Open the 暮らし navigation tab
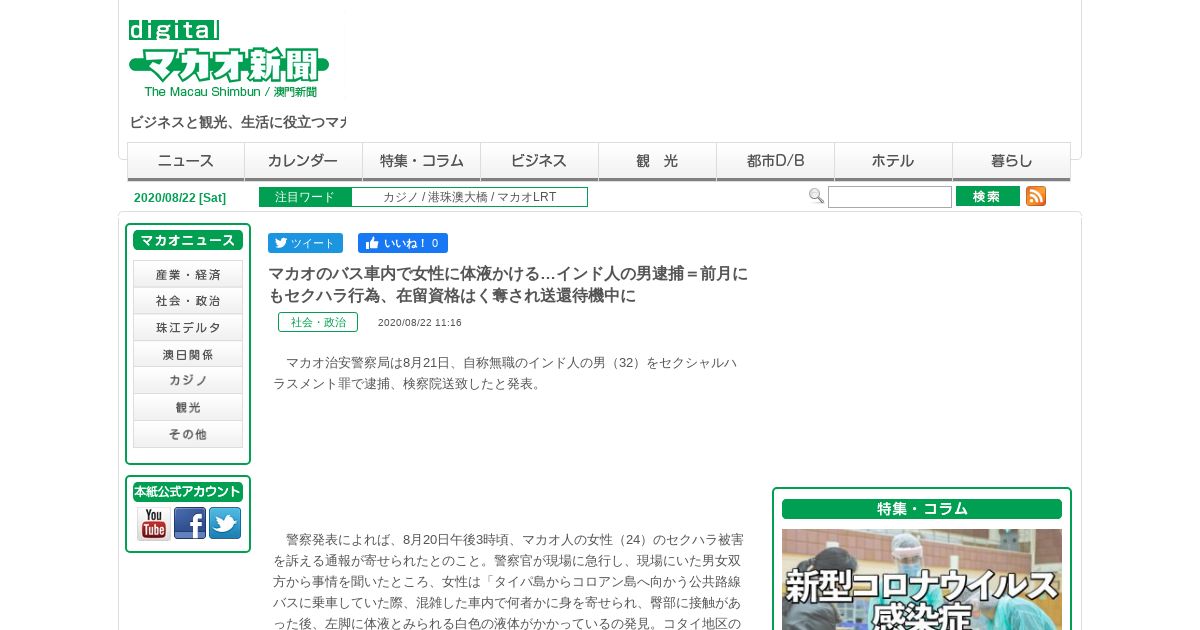 coord(1012,161)
